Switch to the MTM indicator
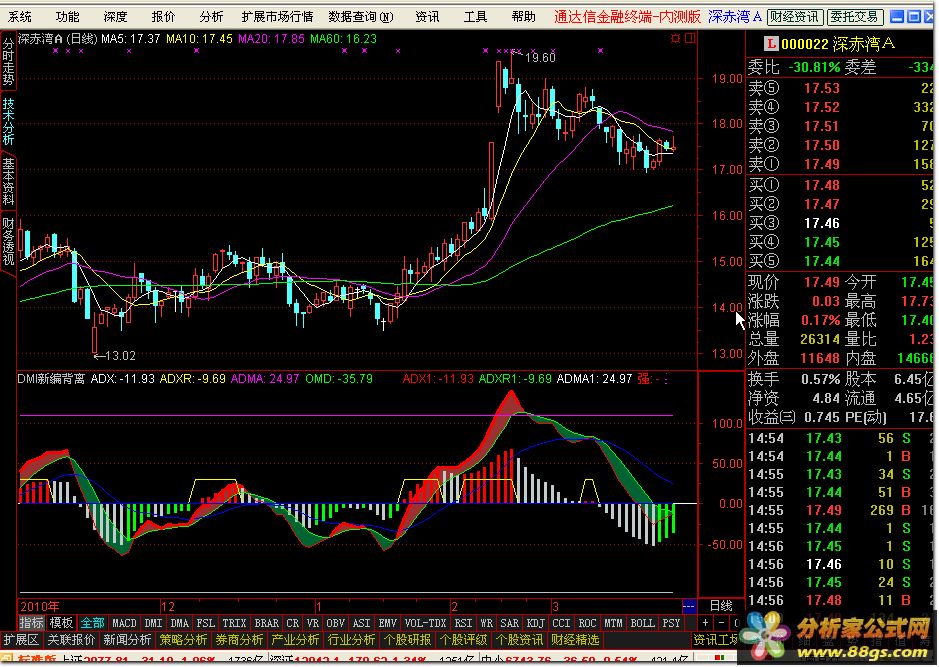 click(x=613, y=623)
